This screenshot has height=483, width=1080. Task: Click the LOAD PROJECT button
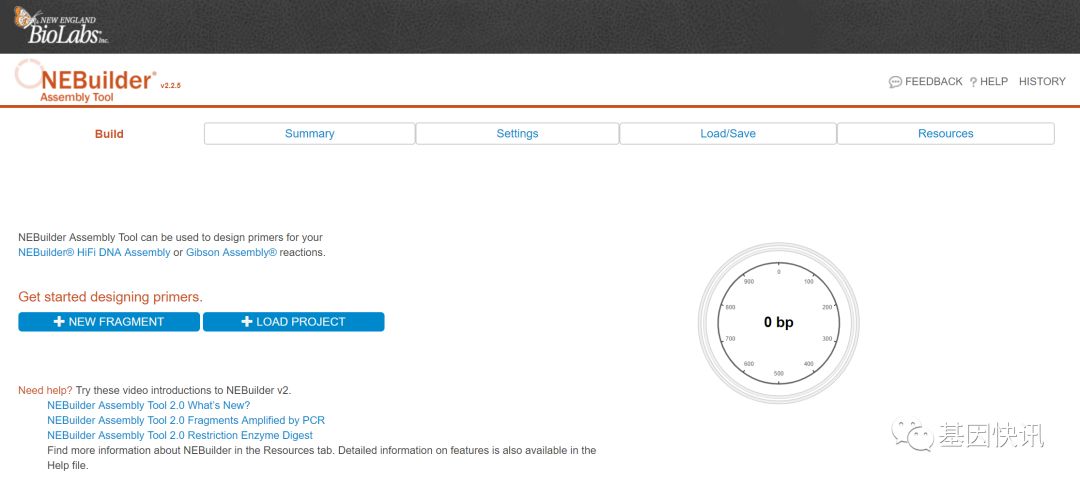point(293,322)
